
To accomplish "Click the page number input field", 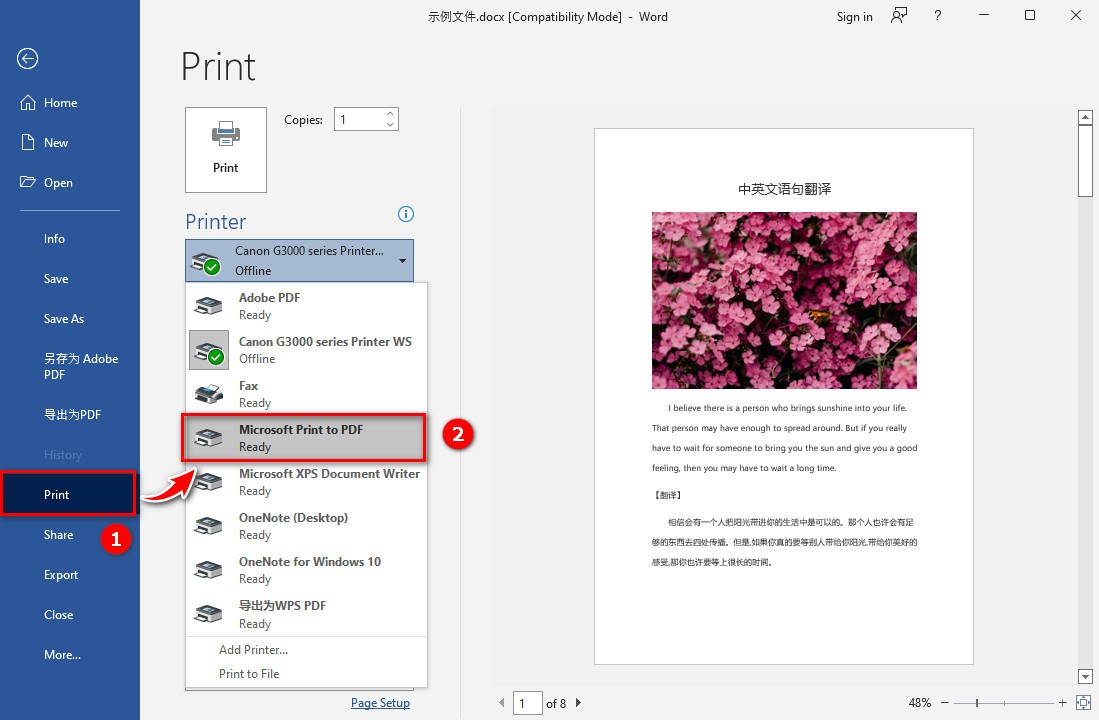I will [x=528, y=703].
